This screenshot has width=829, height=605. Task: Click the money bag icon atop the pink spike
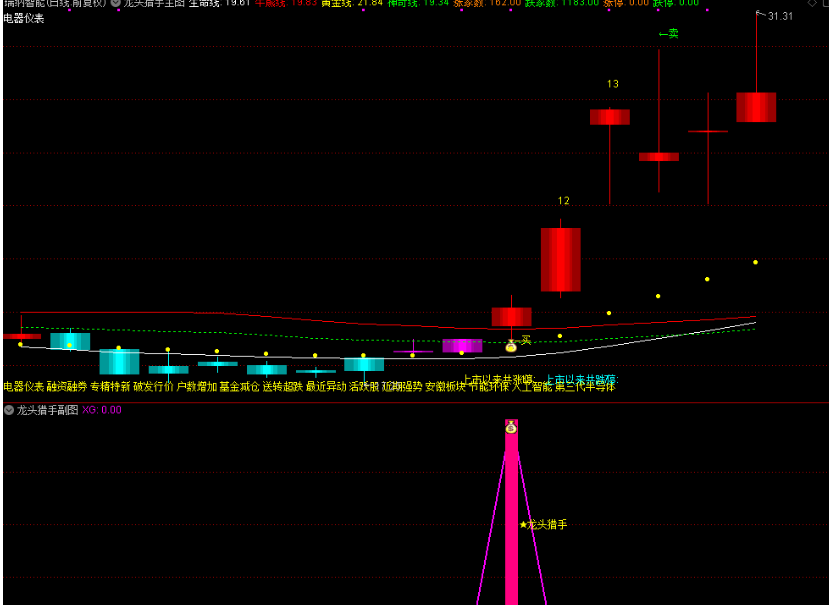511,427
